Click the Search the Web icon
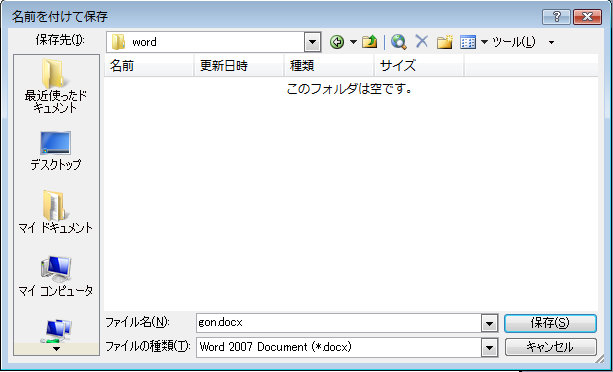Image resolution: width=613 pixels, height=372 pixels. (x=398, y=41)
